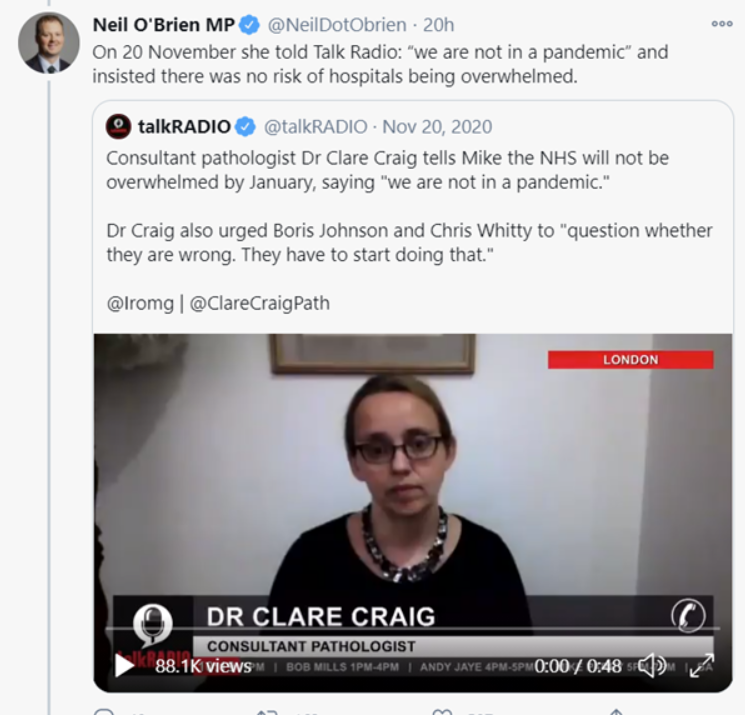Play the Dr Clare Craig video

[124, 665]
